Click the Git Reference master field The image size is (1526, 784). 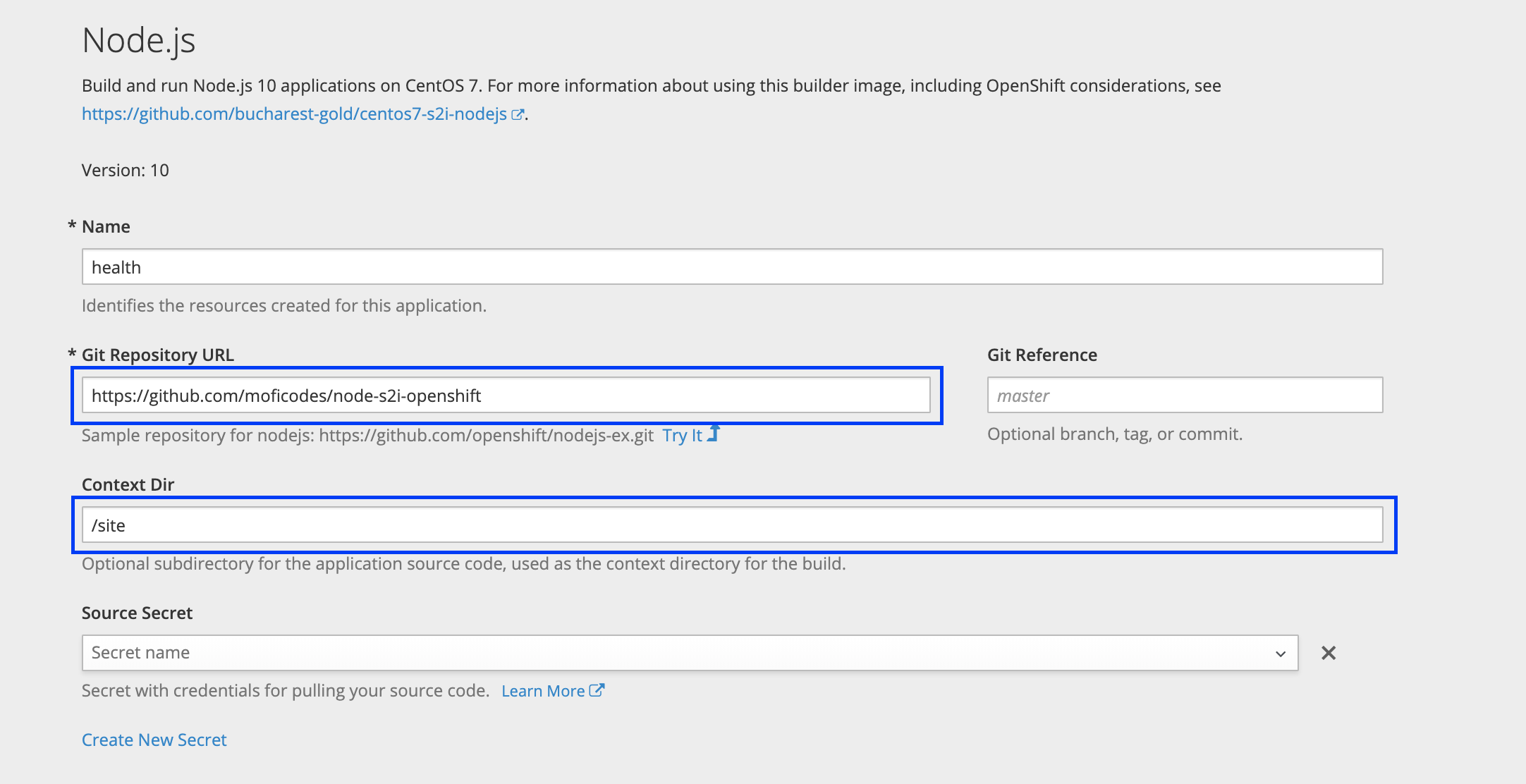point(1185,396)
